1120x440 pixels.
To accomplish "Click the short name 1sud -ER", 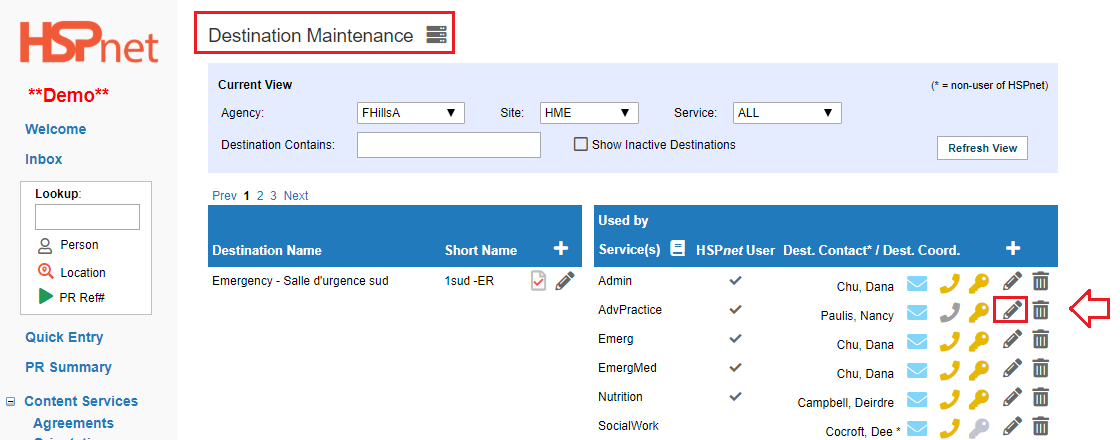I will tap(469, 281).
